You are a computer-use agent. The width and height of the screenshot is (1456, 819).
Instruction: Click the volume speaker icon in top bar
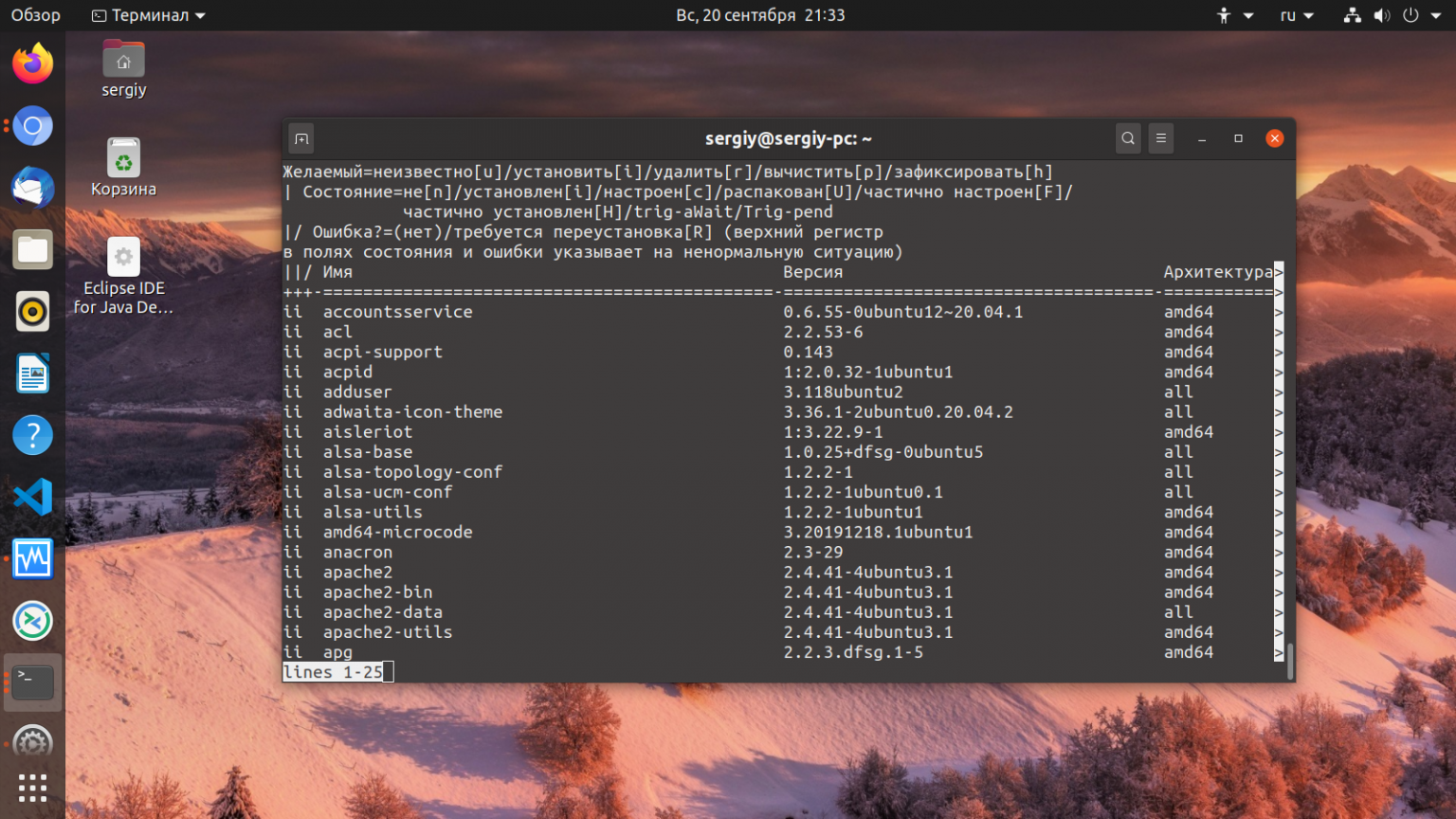click(1382, 15)
